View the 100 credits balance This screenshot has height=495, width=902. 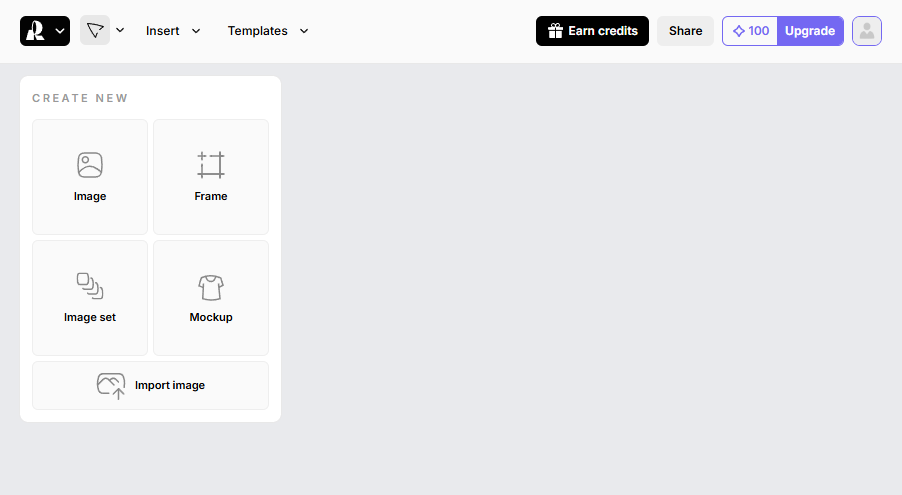[759, 31]
